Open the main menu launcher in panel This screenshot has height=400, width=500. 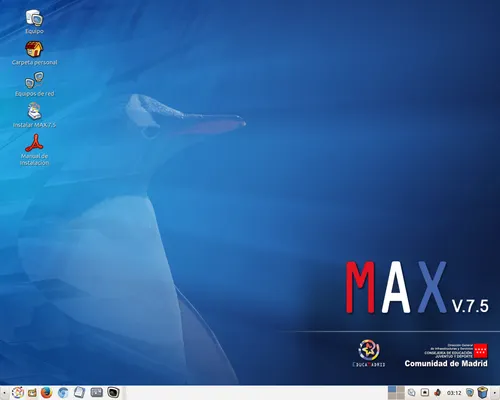click(18, 392)
